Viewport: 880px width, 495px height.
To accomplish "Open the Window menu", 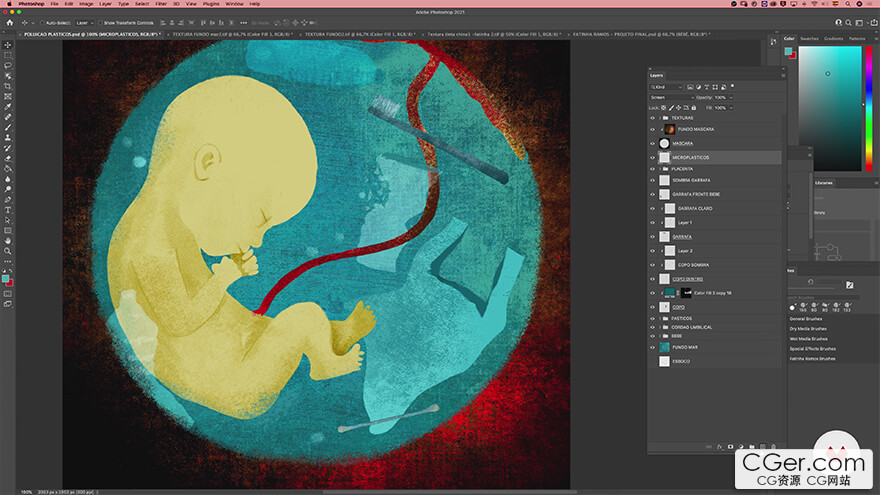I will click(x=235, y=4).
